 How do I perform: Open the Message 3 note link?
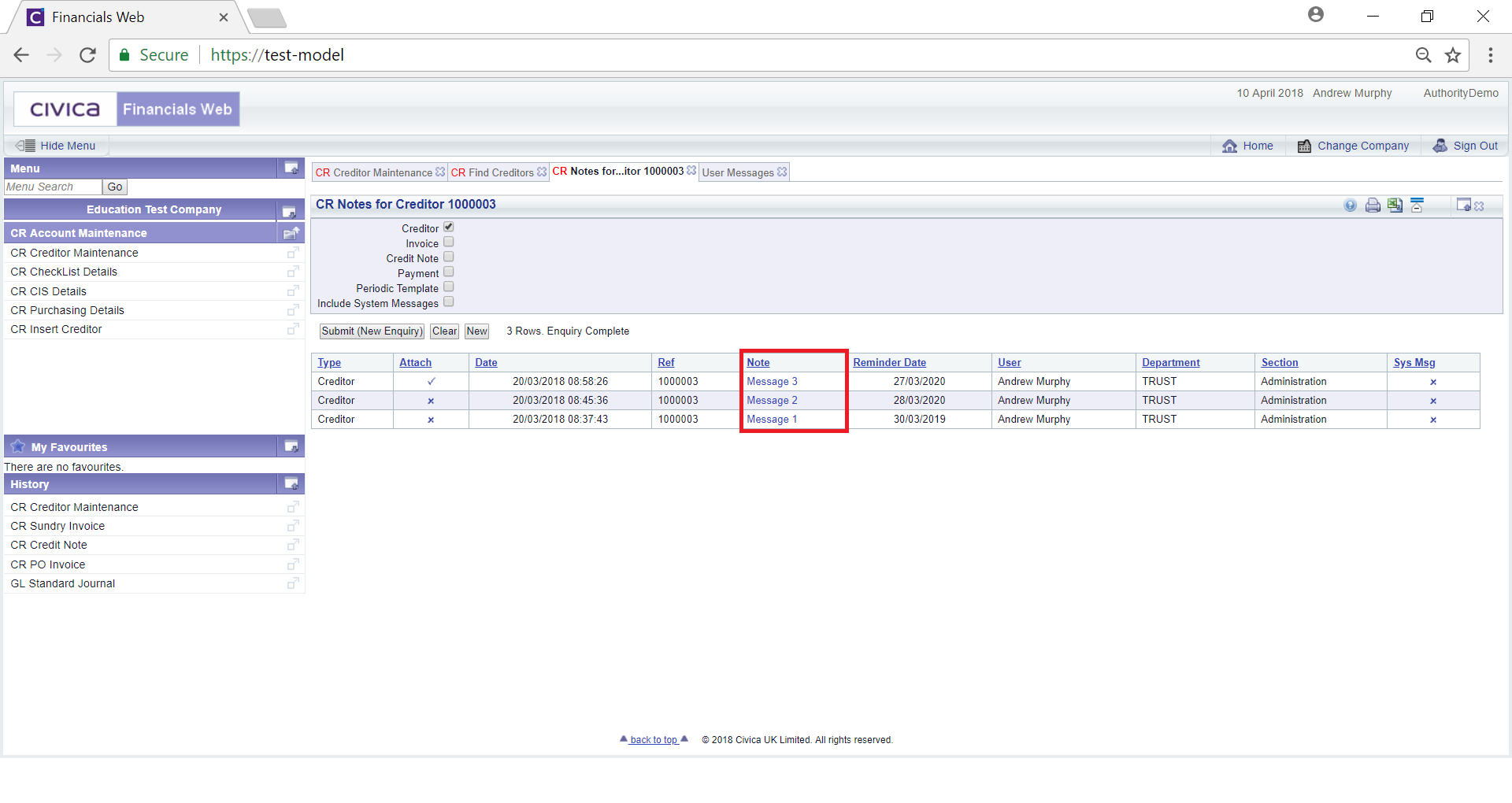coord(772,382)
